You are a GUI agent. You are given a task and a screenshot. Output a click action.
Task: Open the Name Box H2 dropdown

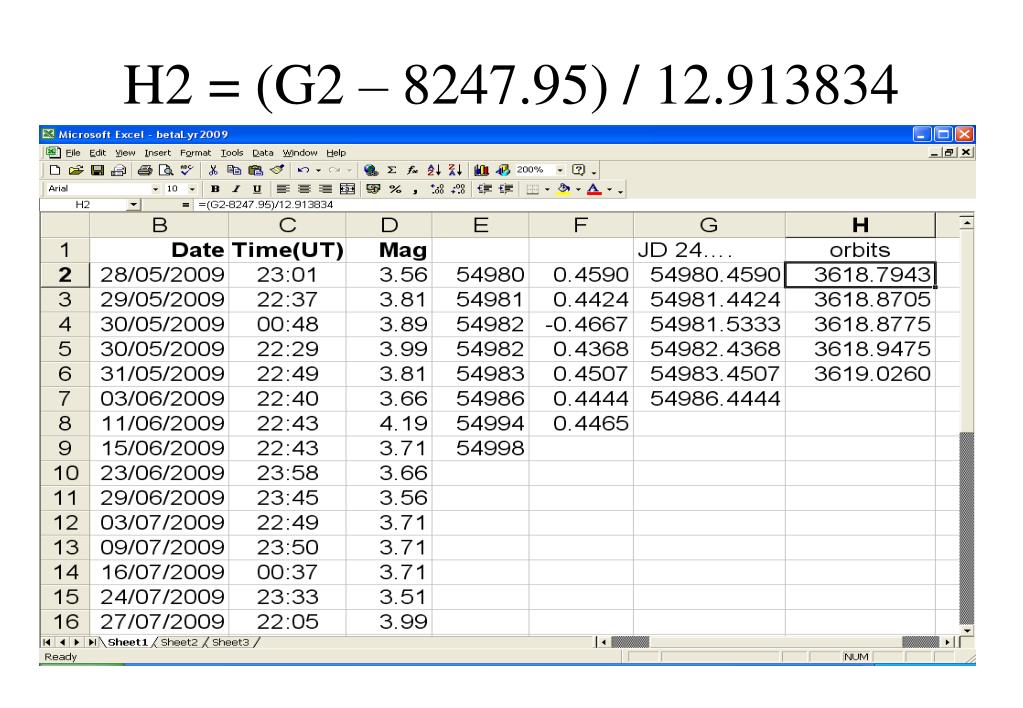(134, 205)
